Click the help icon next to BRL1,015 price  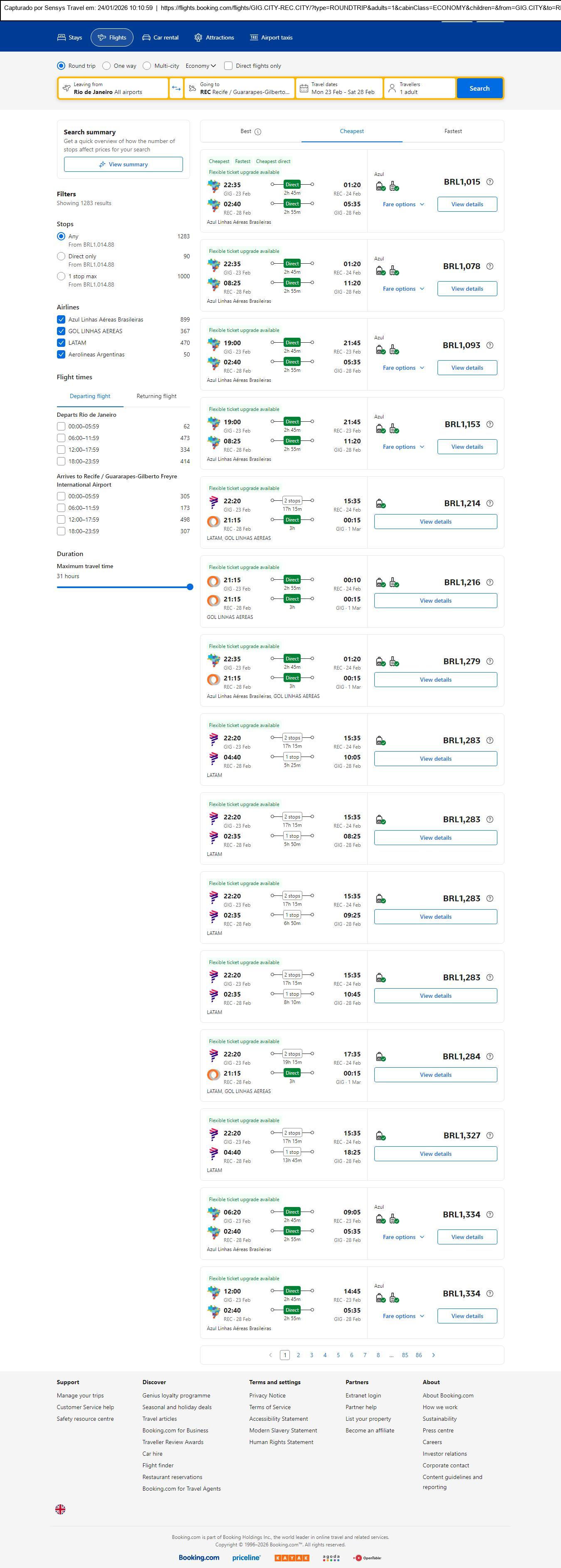[x=490, y=182]
